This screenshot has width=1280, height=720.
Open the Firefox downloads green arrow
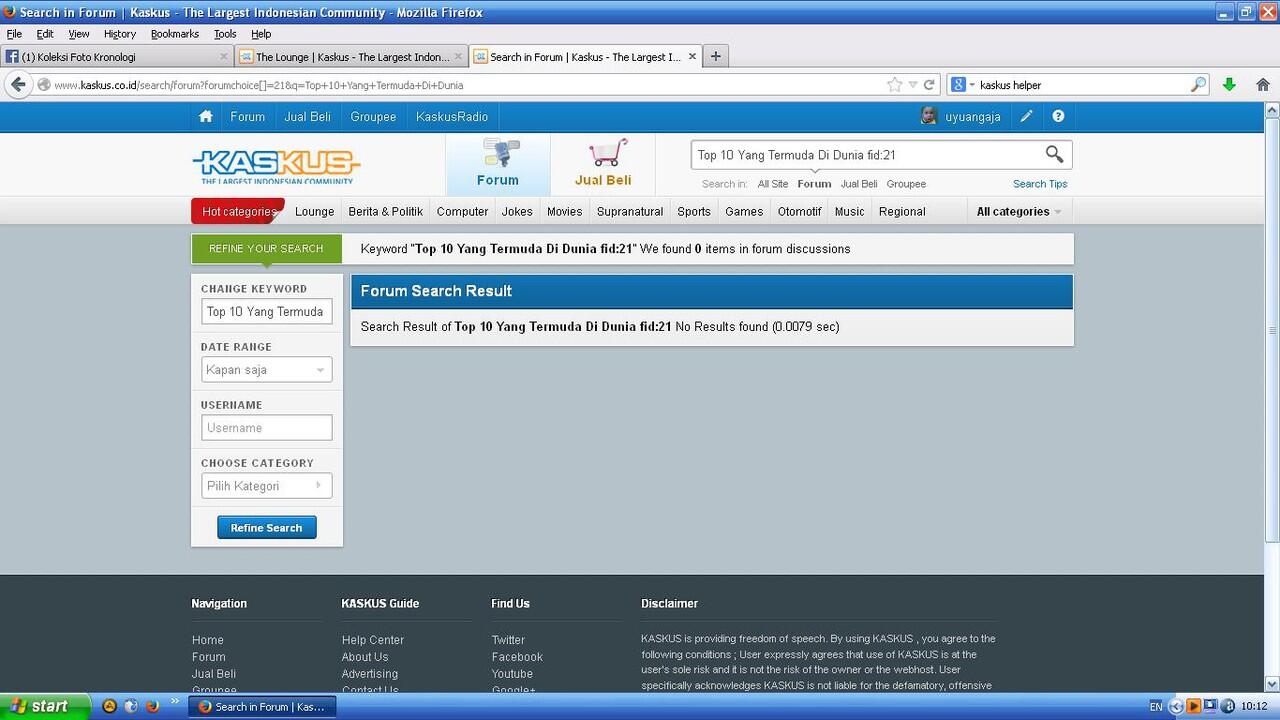1229,85
